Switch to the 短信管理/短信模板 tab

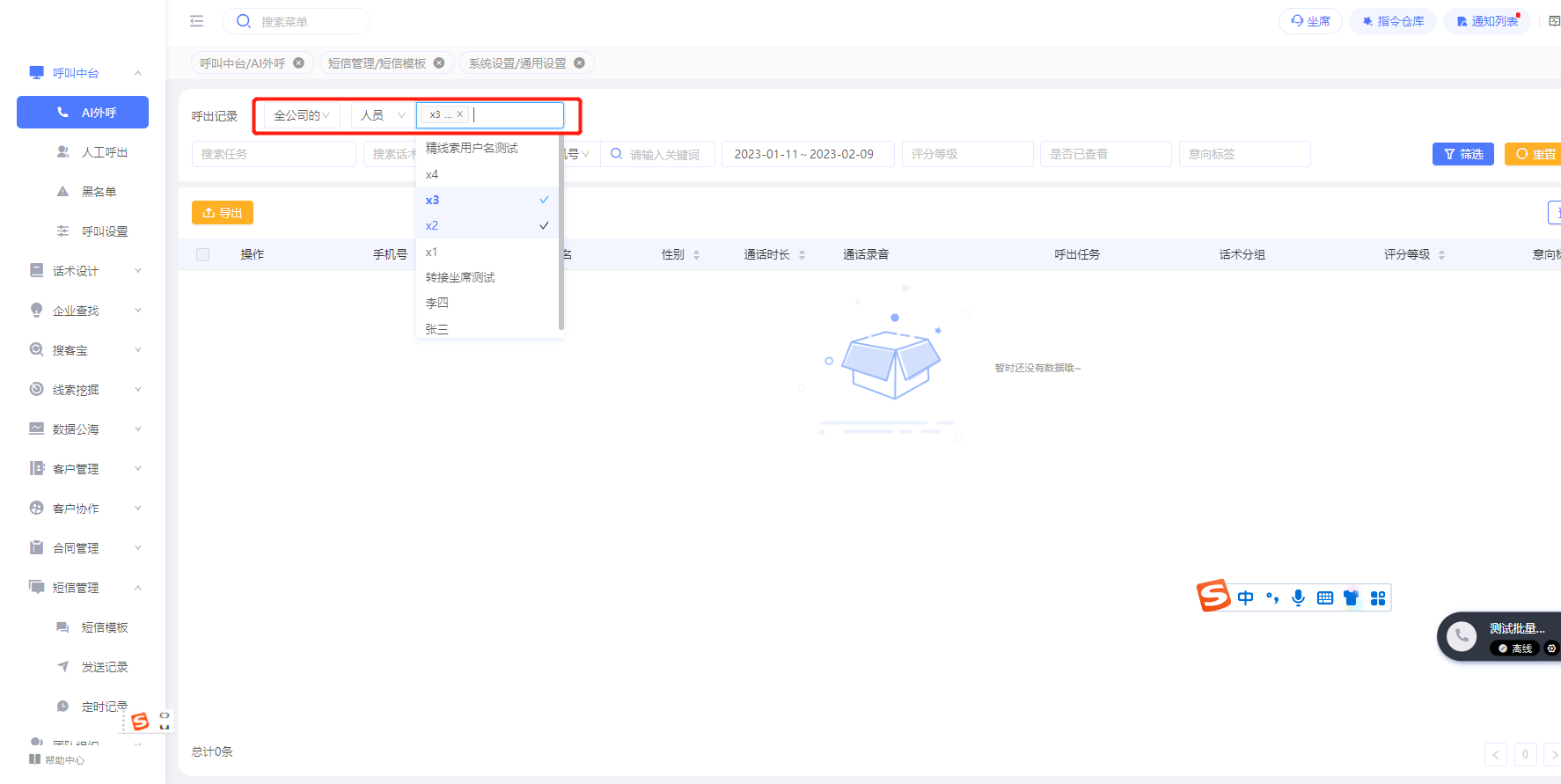(x=377, y=63)
